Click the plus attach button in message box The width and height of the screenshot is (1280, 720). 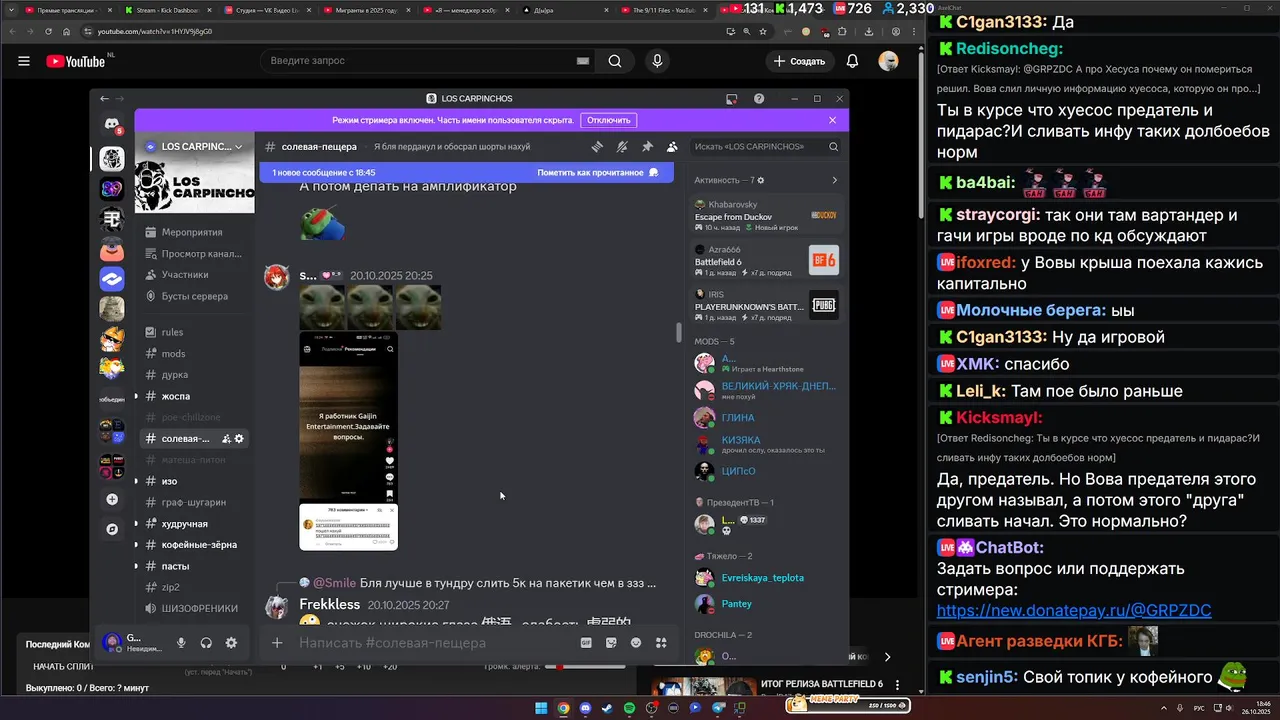coord(277,643)
